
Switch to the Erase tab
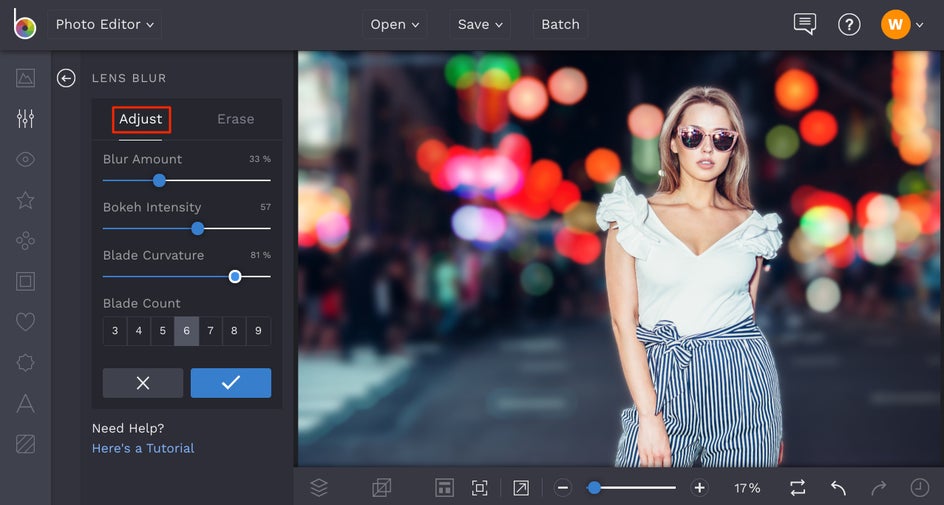tap(235, 119)
